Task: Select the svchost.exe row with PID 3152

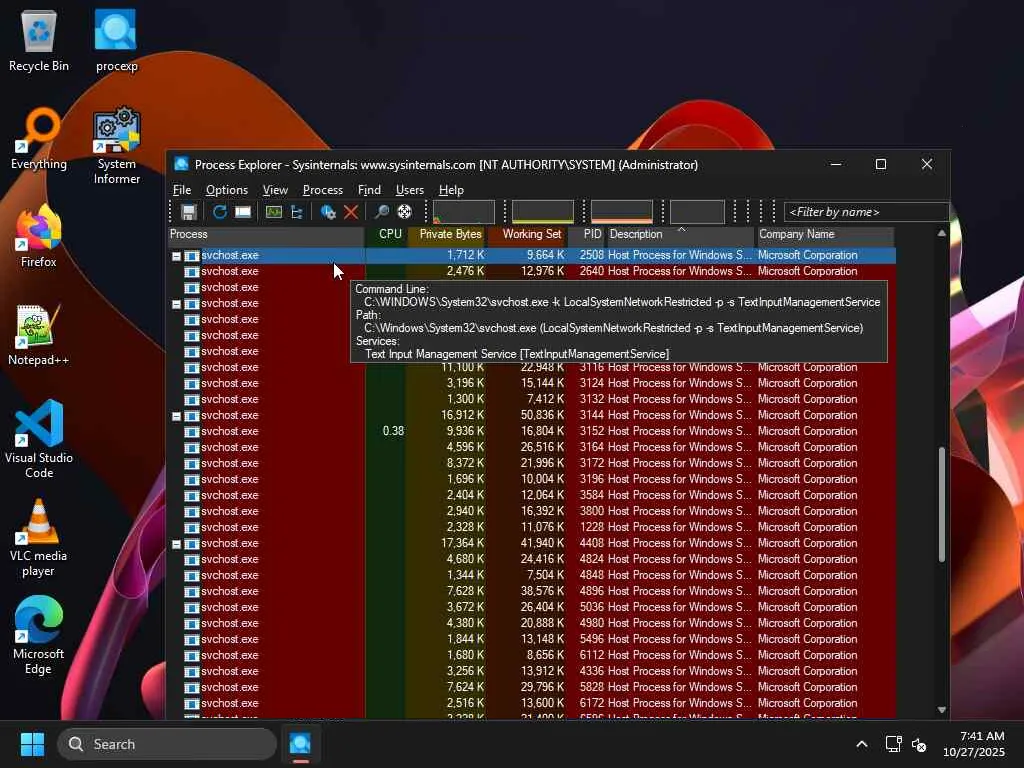Action: [x=532, y=431]
